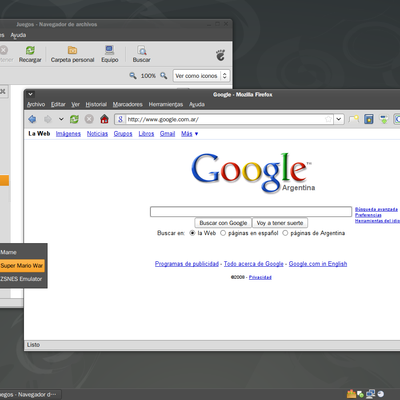Click the Google.com in English link
The image size is (400, 400).
click(318, 264)
